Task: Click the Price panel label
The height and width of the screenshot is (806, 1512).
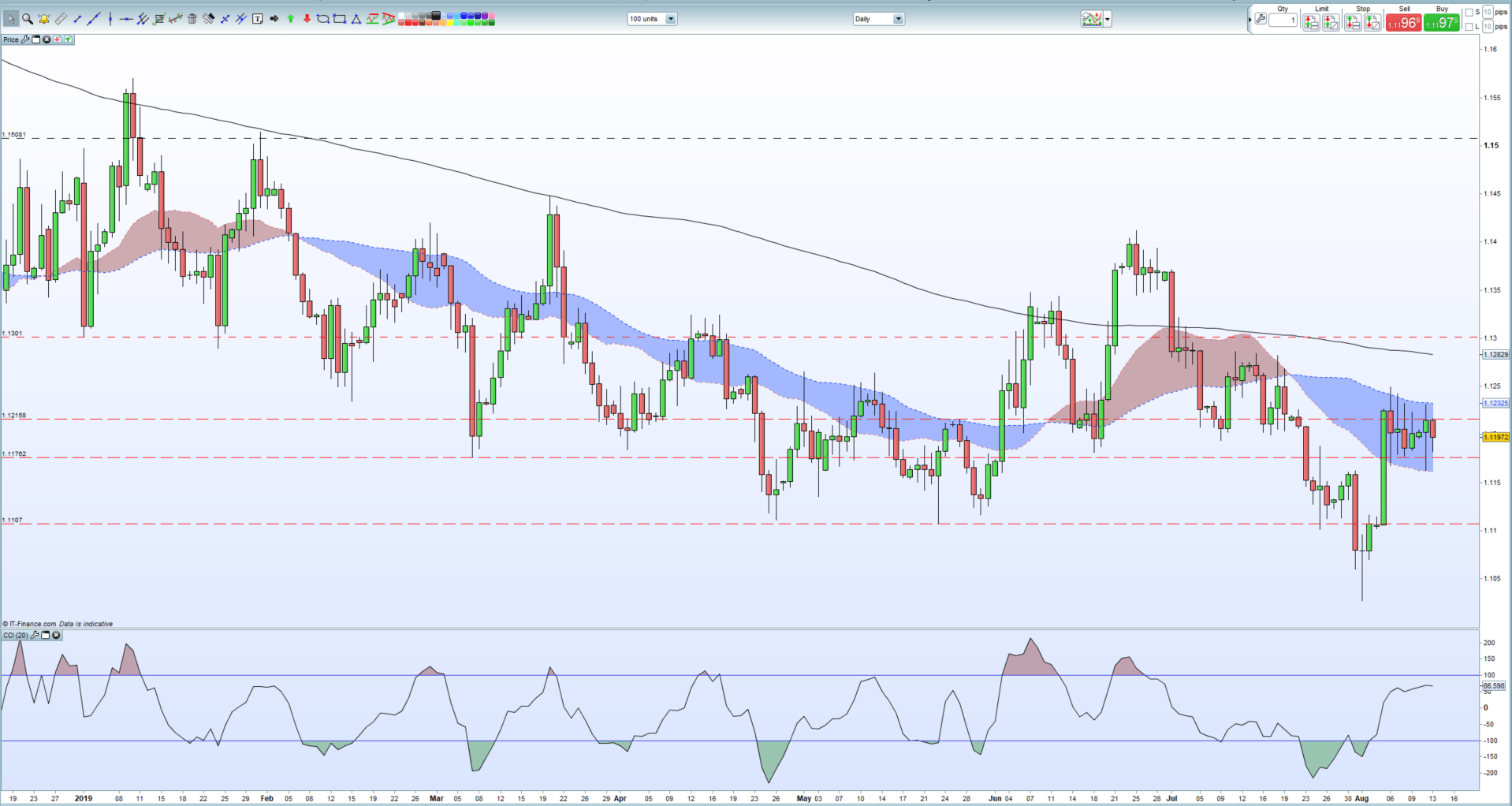Action: (11, 39)
